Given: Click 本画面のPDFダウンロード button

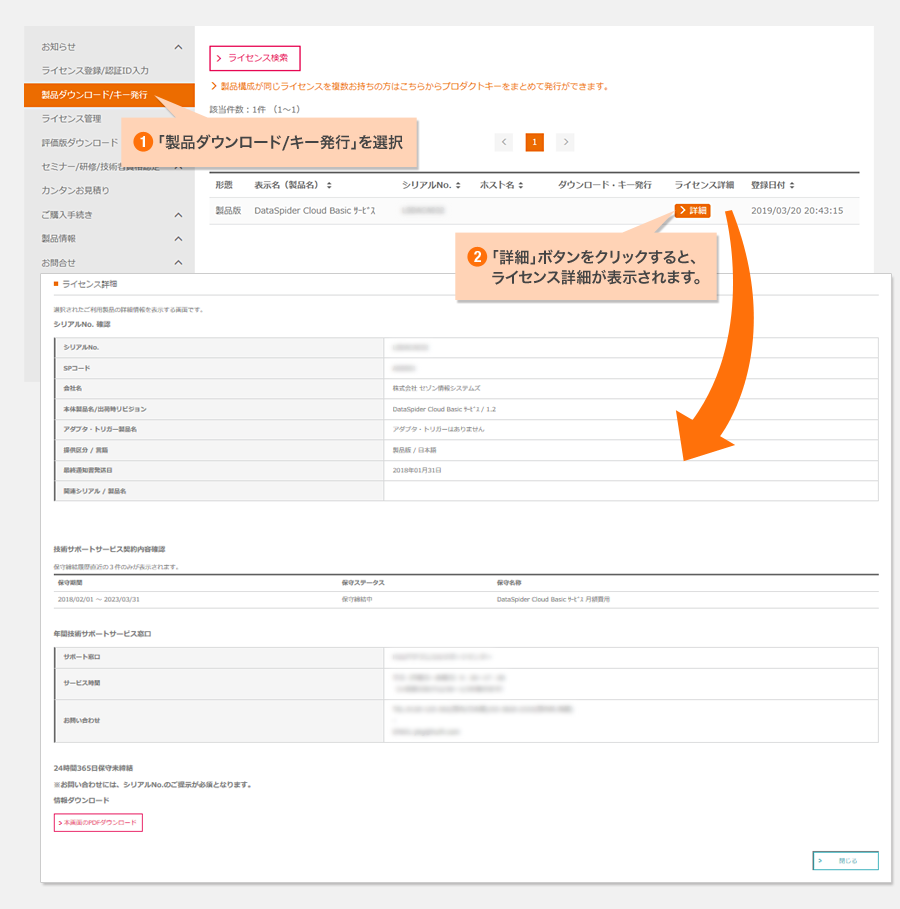Looking at the screenshot, I should click(99, 823).
